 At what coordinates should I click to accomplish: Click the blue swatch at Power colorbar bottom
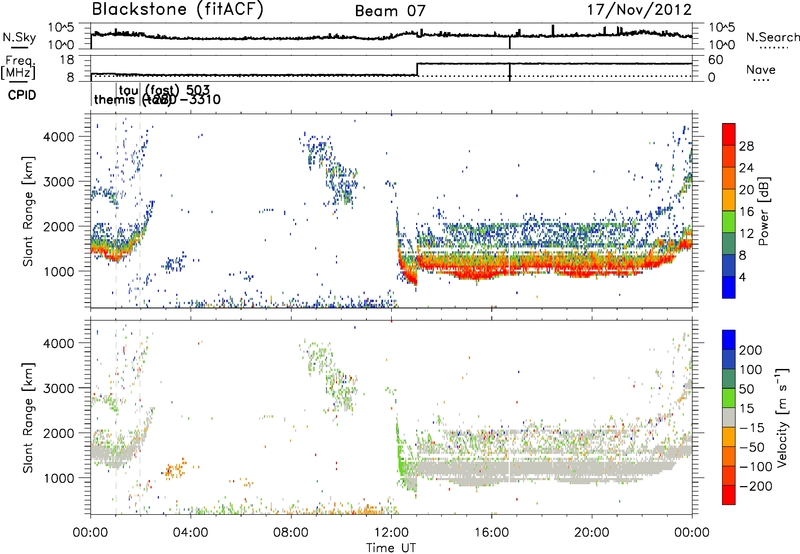729,287
